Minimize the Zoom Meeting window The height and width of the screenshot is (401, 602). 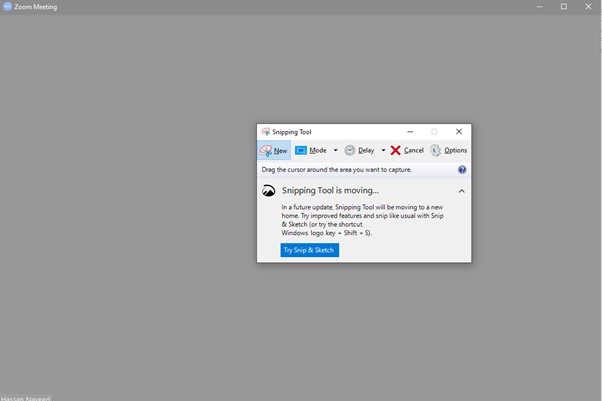[x=539, y=7]
